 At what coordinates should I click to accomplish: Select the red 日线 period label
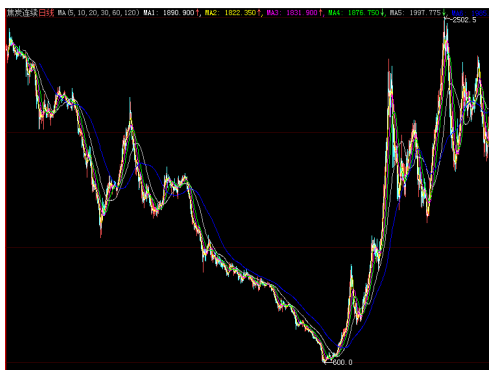[46, 13]
